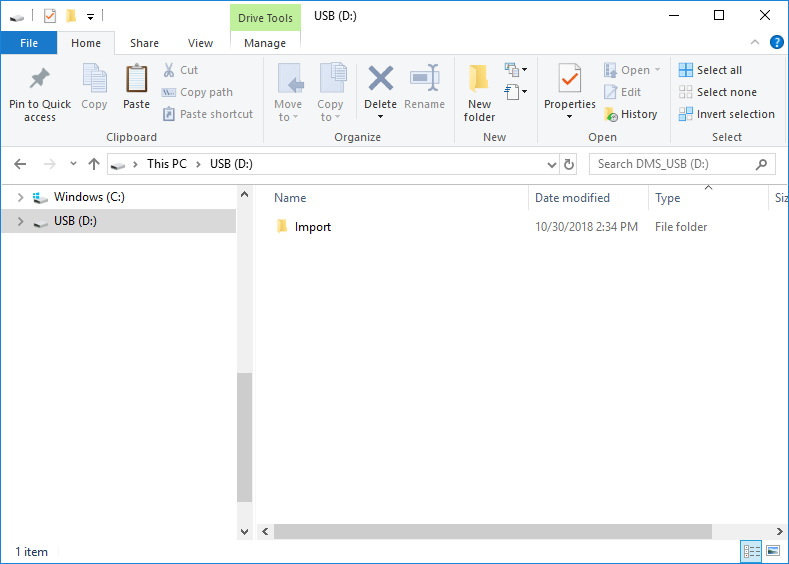Click the New folder icon
Screen dimensions: 789x564
pyautogui.click(x=479, y=80)
